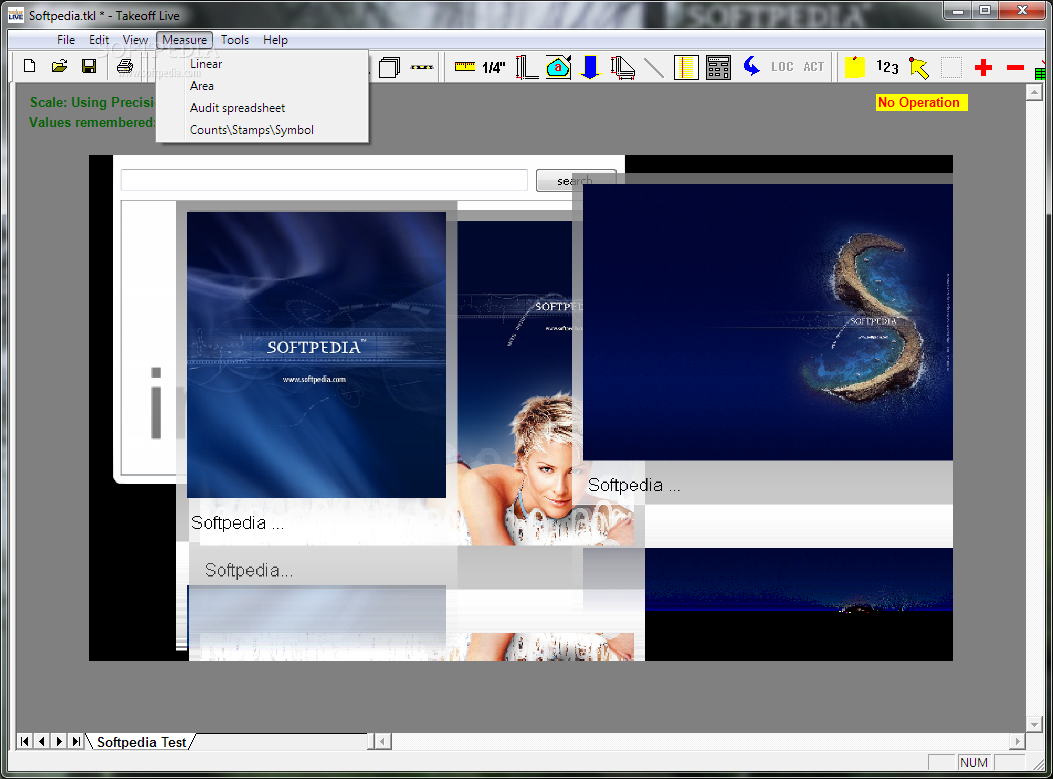Open the Edit menu
This screenshot has height=779, width=1053.
99,40
